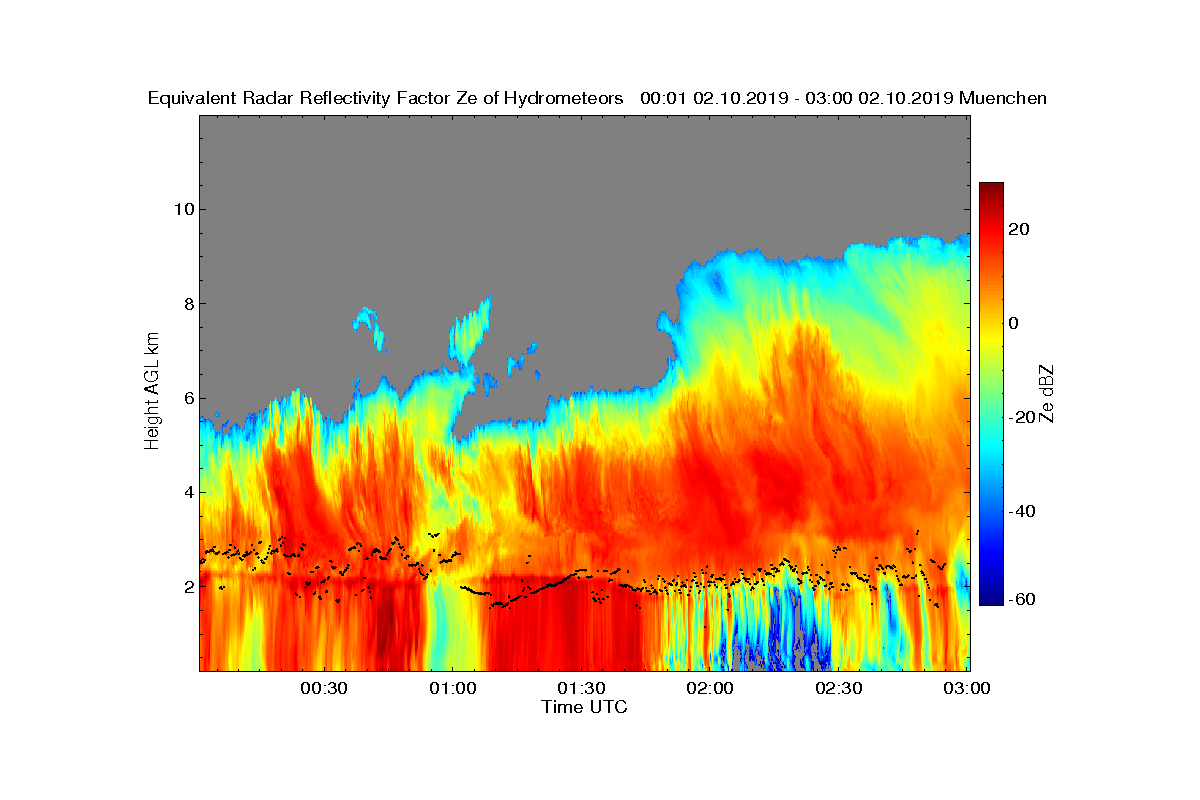This screenshot has height=800, width=1200.
Task: Click the colorbar tick label '0'
Action: 1015,323
